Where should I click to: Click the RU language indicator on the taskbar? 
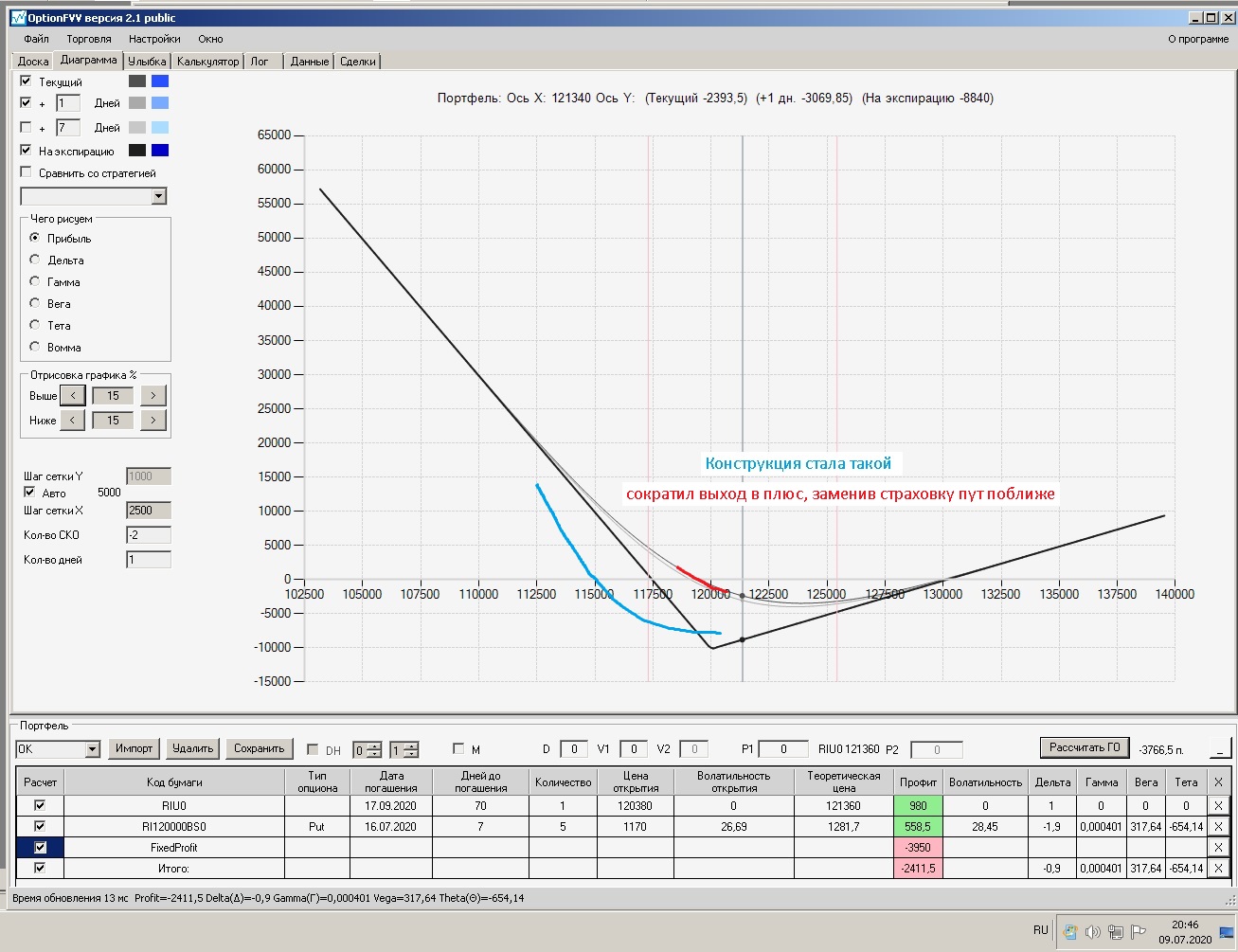click(1041, 930)
